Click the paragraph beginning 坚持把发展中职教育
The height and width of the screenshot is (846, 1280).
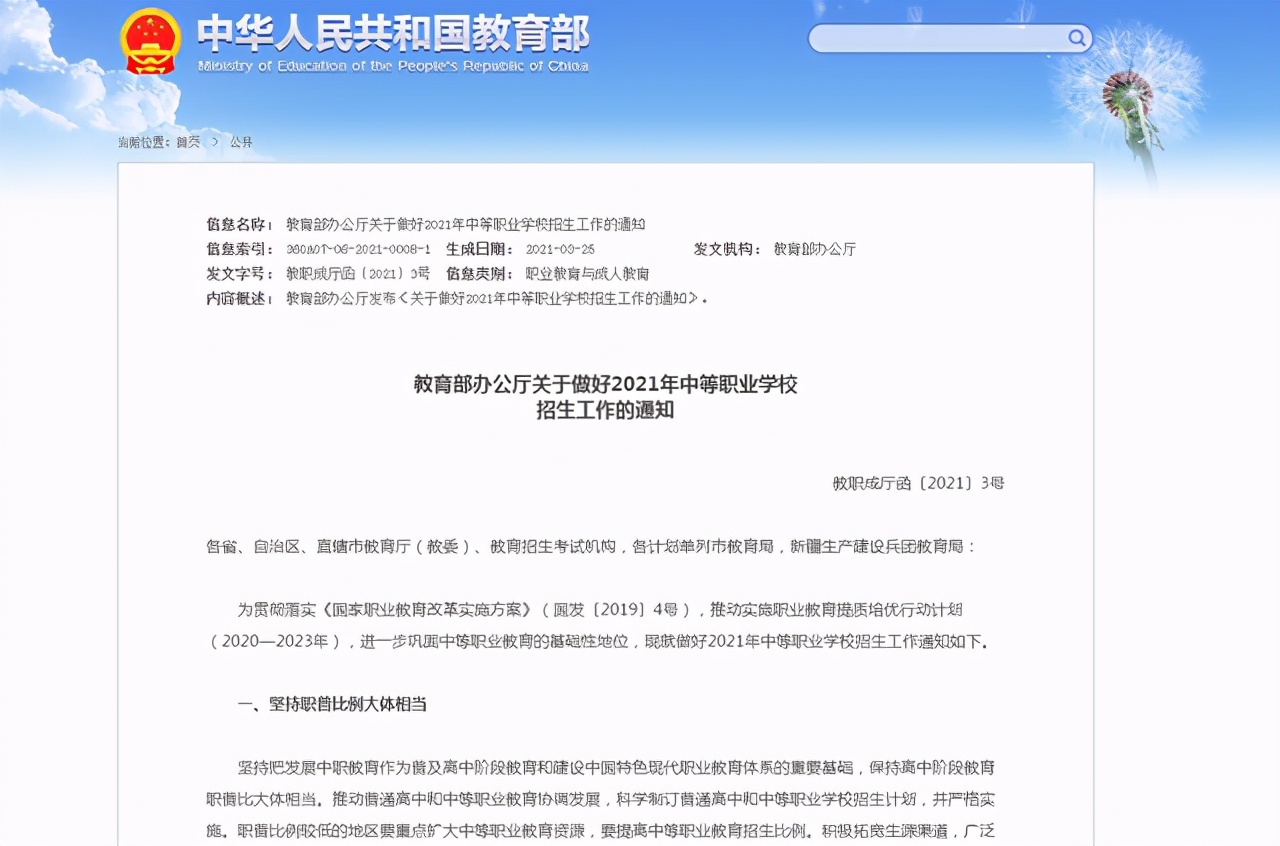pos(601,800)
